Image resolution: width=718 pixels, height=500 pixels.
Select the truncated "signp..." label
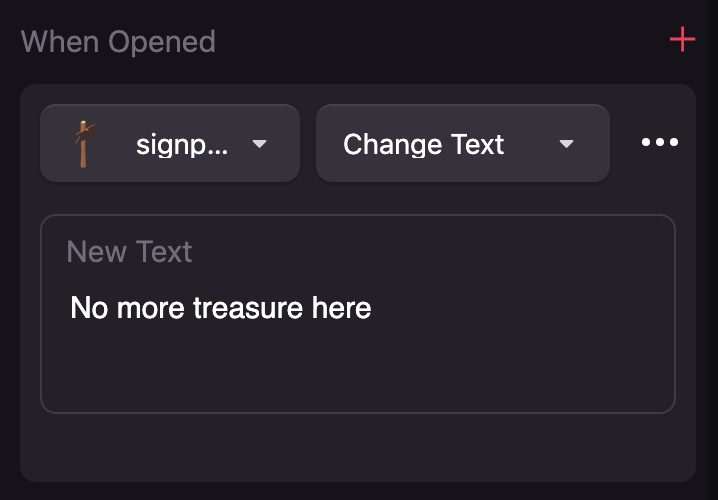[x=181, y=144]
